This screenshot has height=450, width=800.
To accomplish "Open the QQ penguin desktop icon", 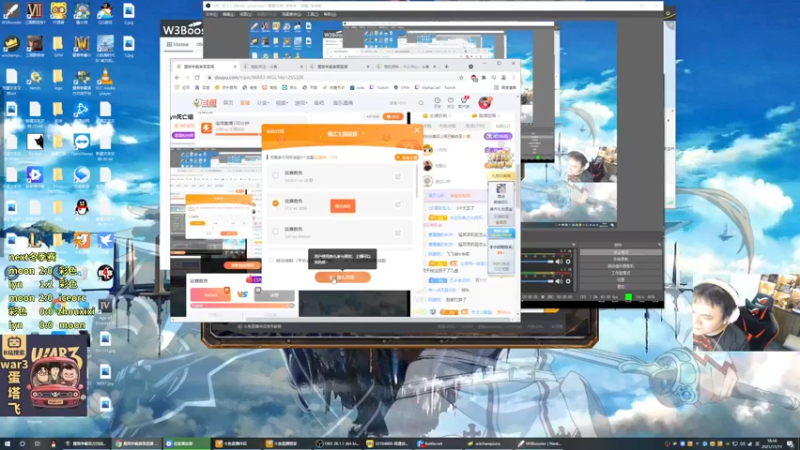I will (x=82, y=210).
